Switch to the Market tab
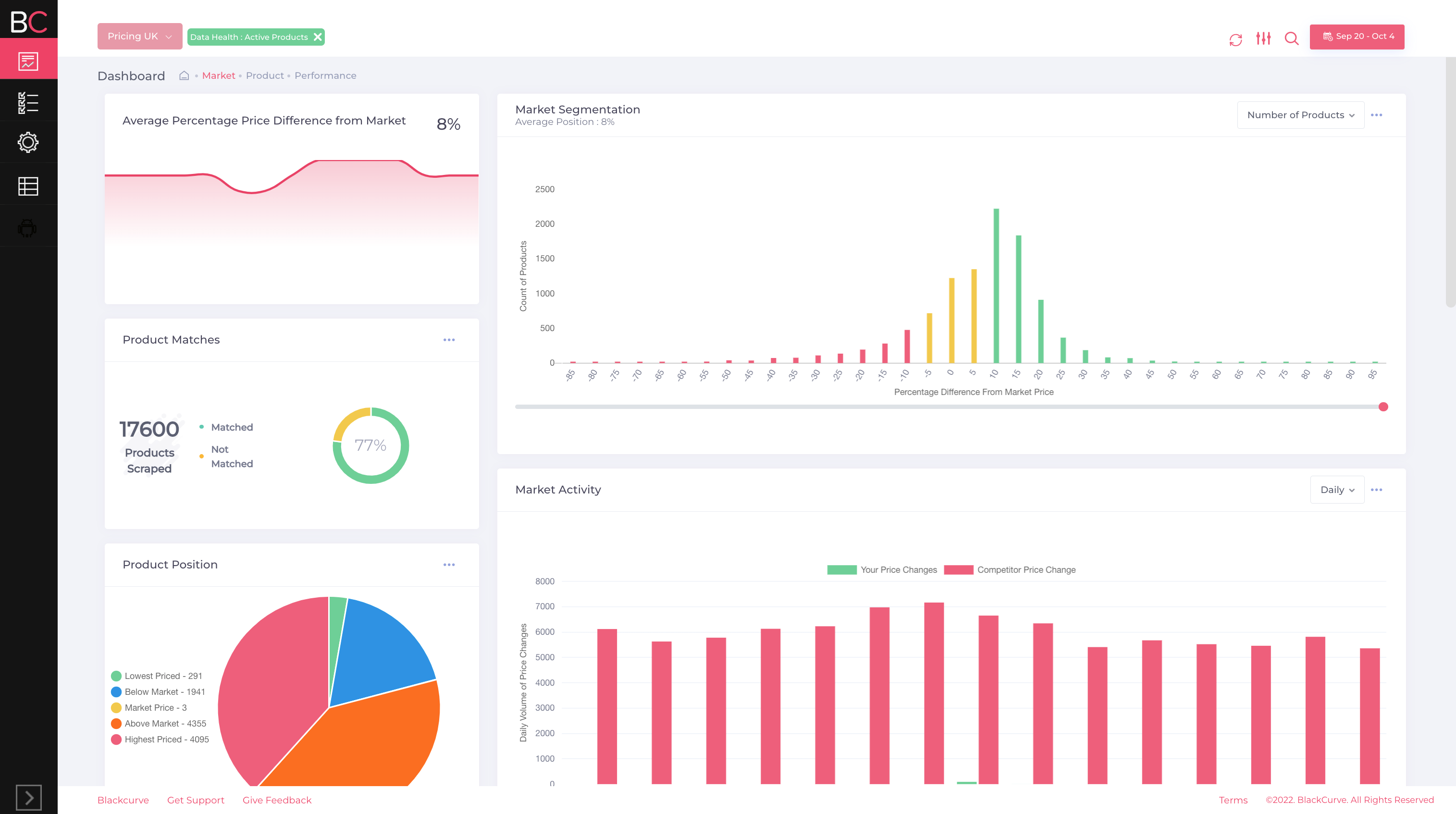Screen dimensions: 1456x814 click(x=218, y=75)
